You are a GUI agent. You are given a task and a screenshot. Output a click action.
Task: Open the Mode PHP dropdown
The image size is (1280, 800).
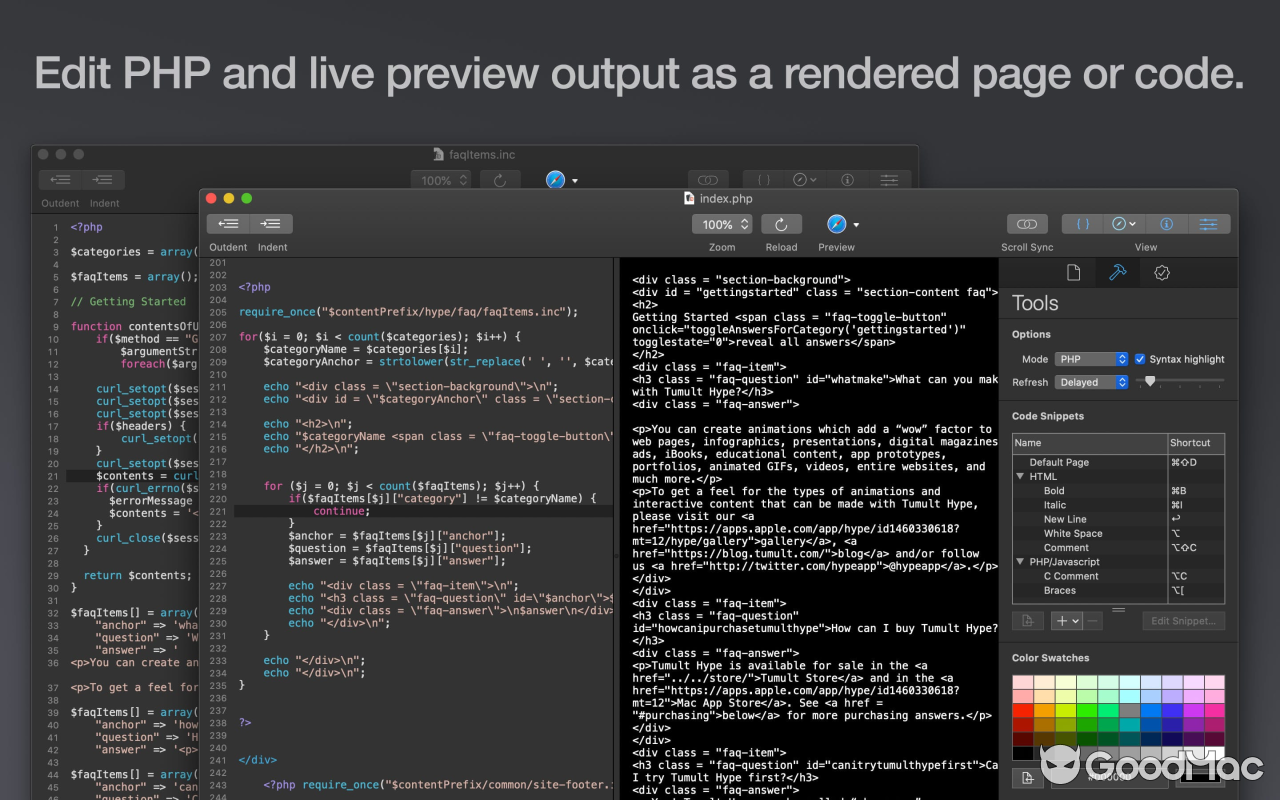1091,359
